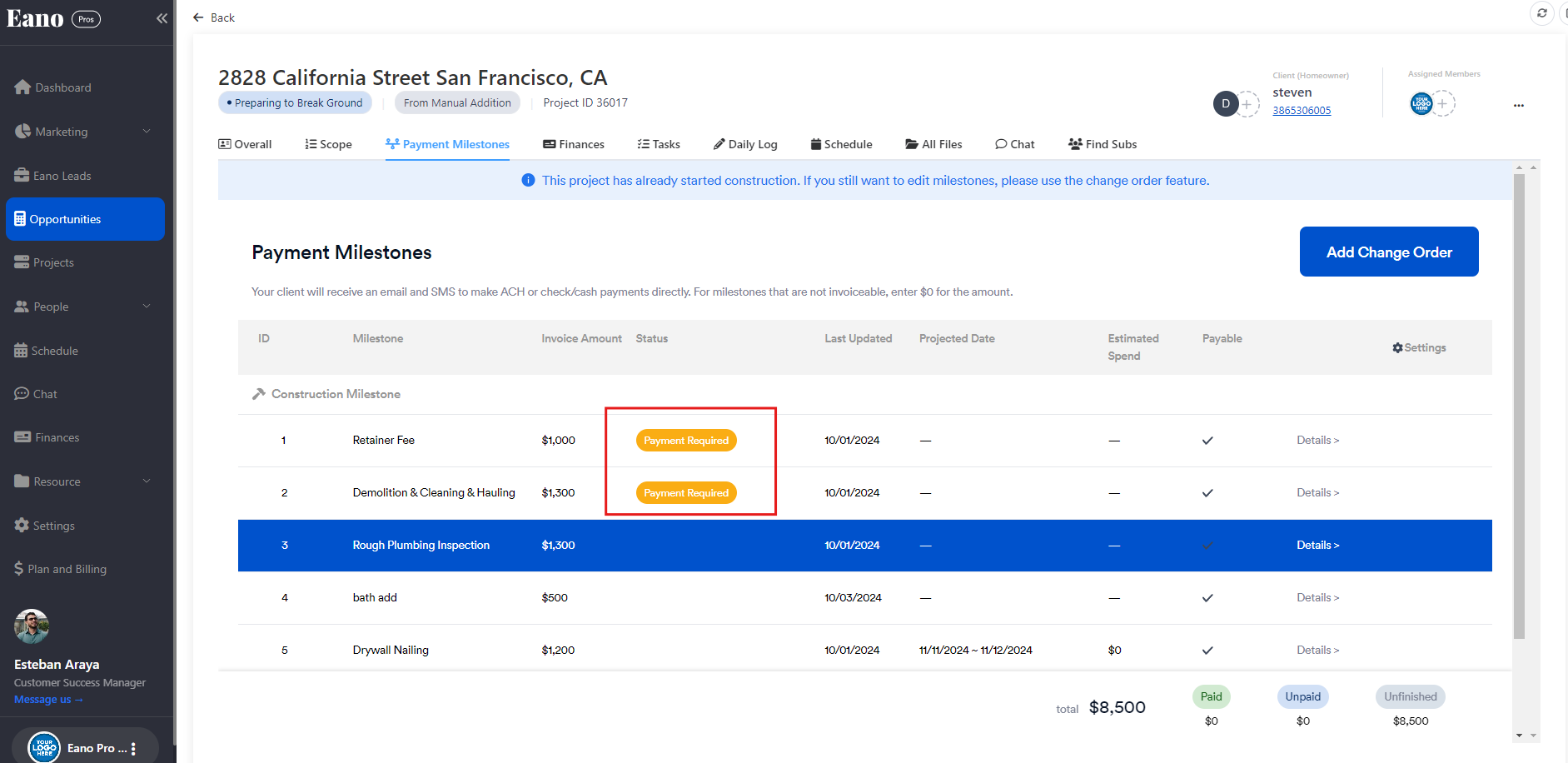This screenshot has width=1568, height=763.
Task: Click the refresh icon at top right
Action: tap(1541, 13)
